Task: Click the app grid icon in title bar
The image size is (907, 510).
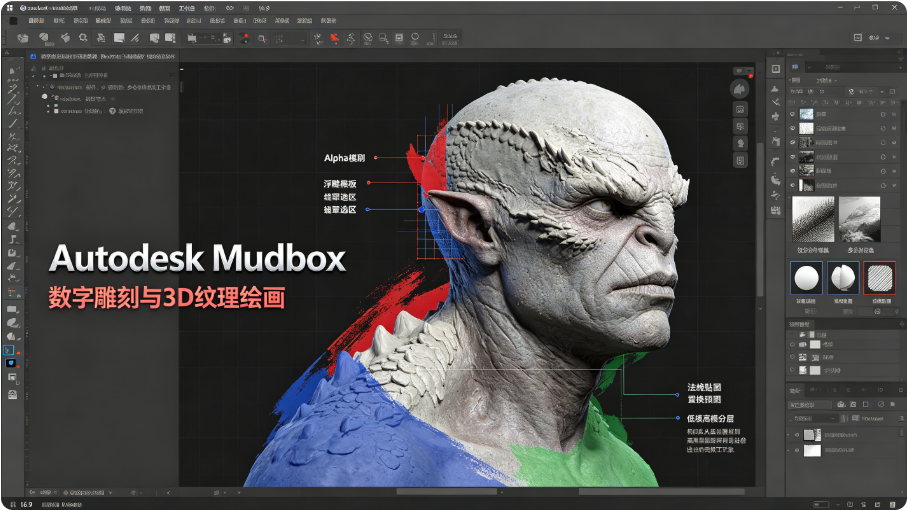Action: (9, 8)
